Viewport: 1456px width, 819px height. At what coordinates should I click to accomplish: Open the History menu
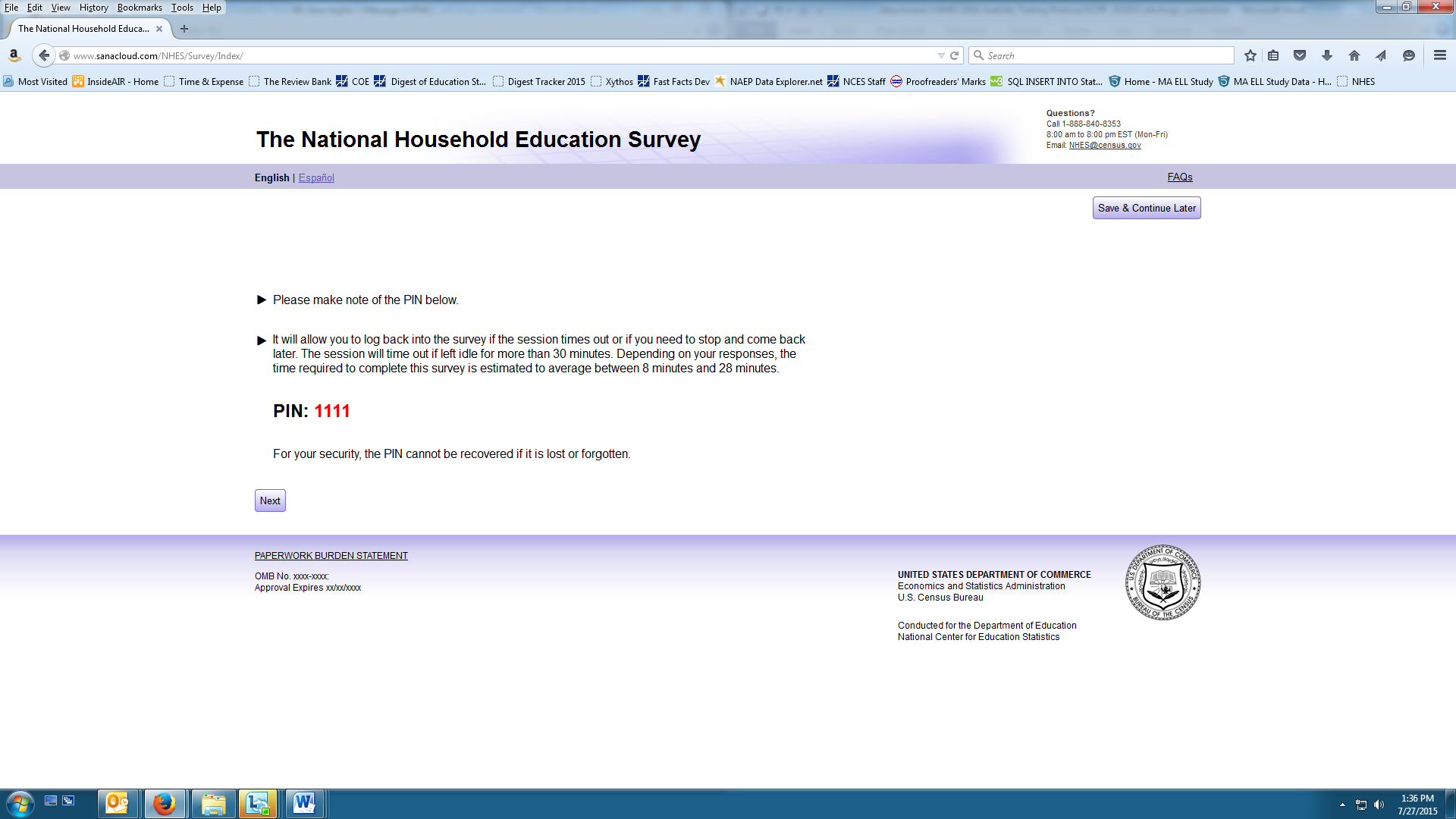93,8
